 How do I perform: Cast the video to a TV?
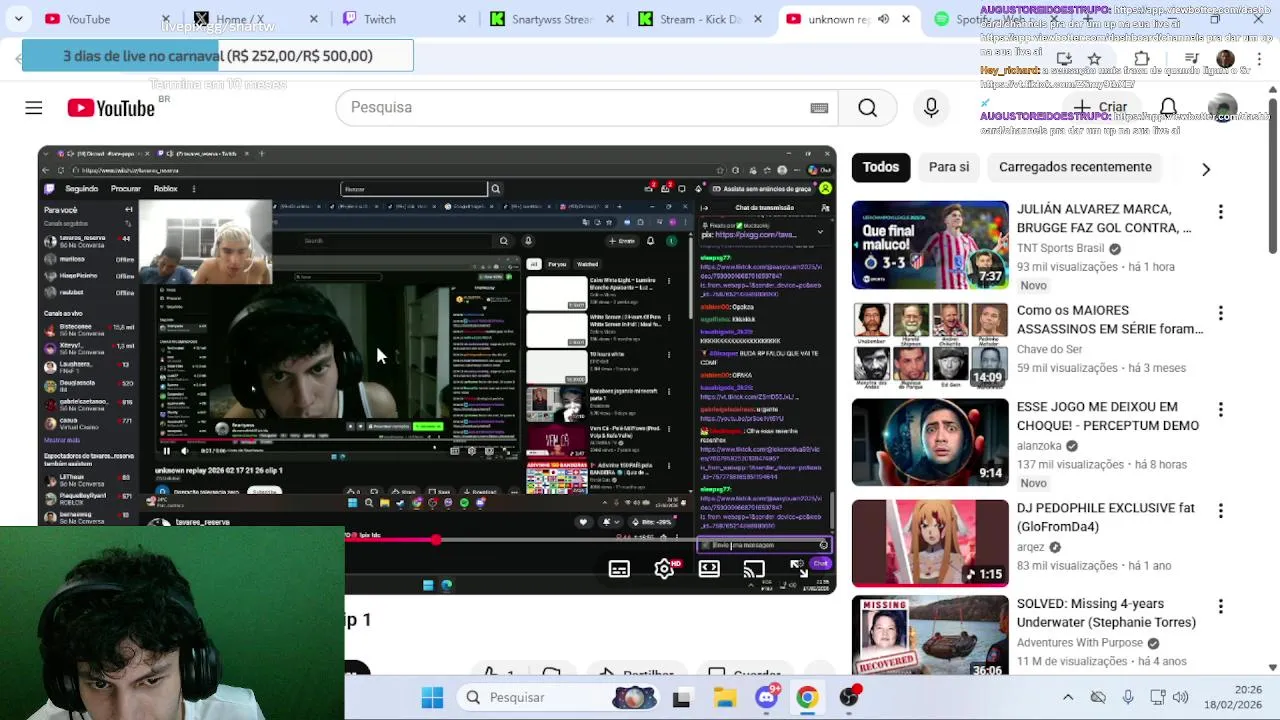753,569
